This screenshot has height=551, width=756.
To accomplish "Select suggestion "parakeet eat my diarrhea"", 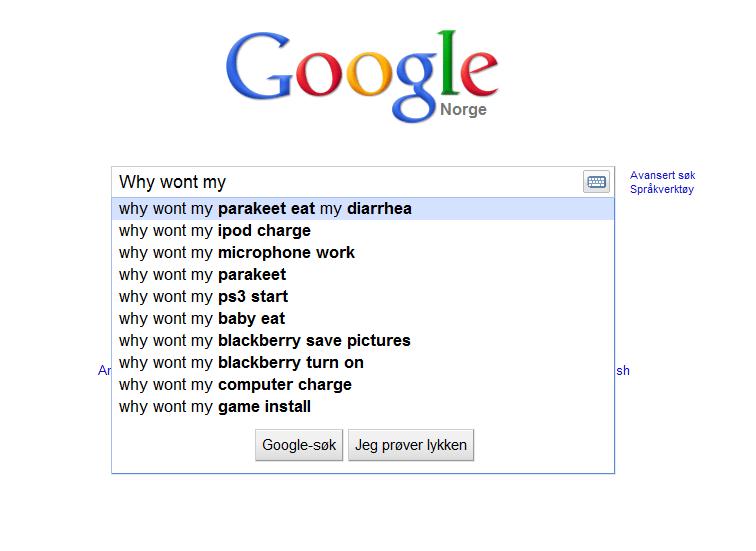I will pyautogui.click(x=363, y=209).
